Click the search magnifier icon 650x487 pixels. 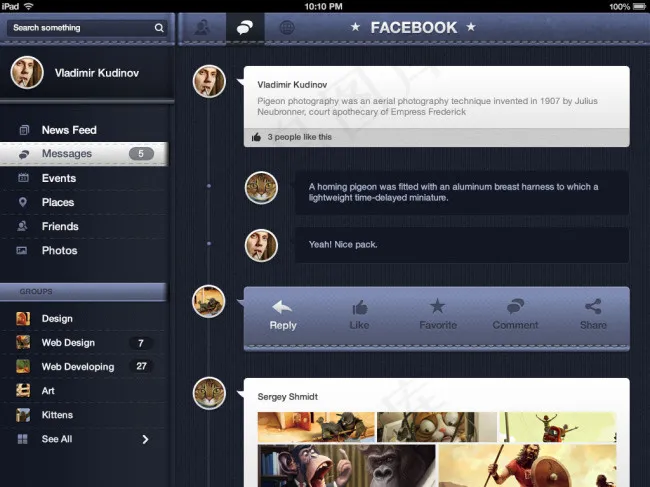click(159, 28)
